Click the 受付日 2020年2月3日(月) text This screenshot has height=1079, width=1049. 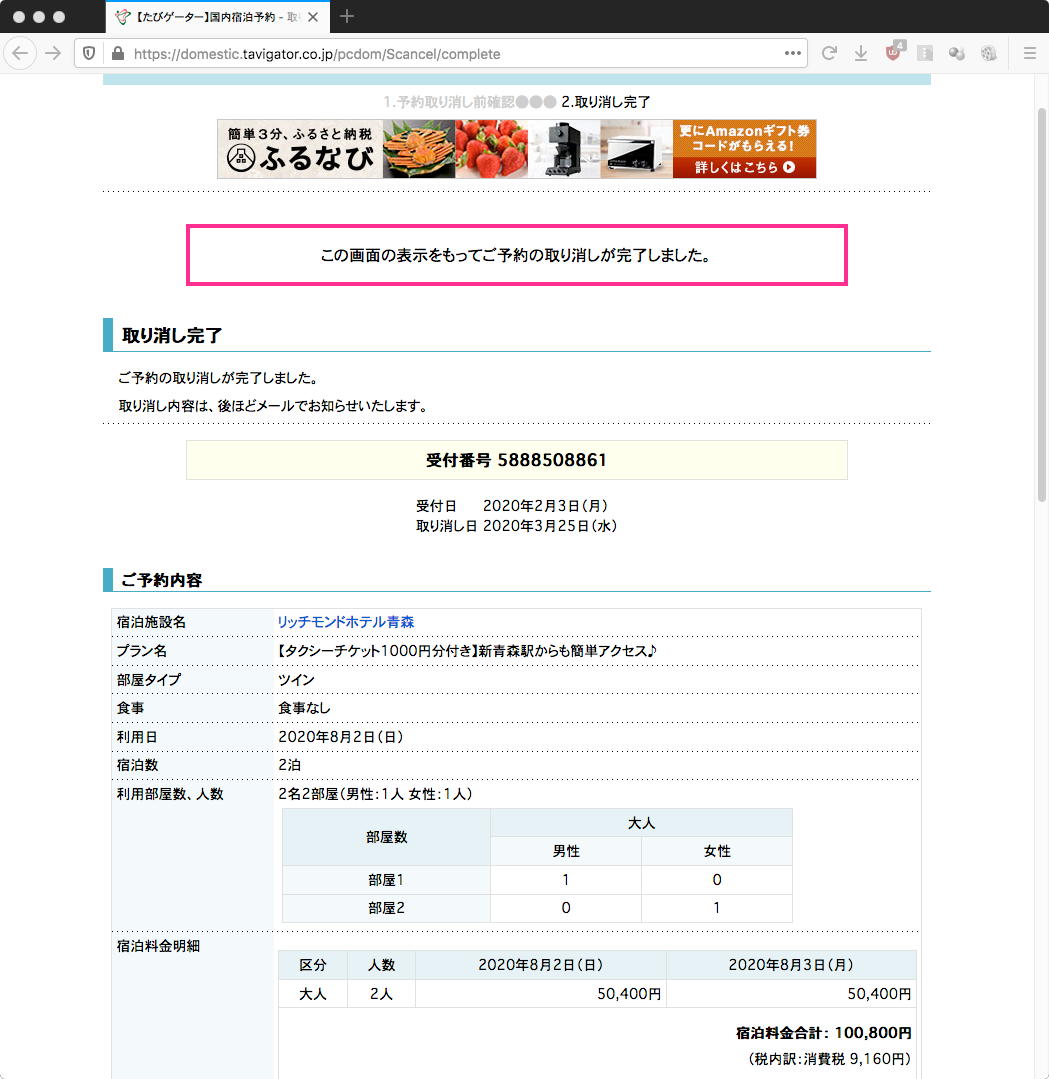(x=512, y=506)
